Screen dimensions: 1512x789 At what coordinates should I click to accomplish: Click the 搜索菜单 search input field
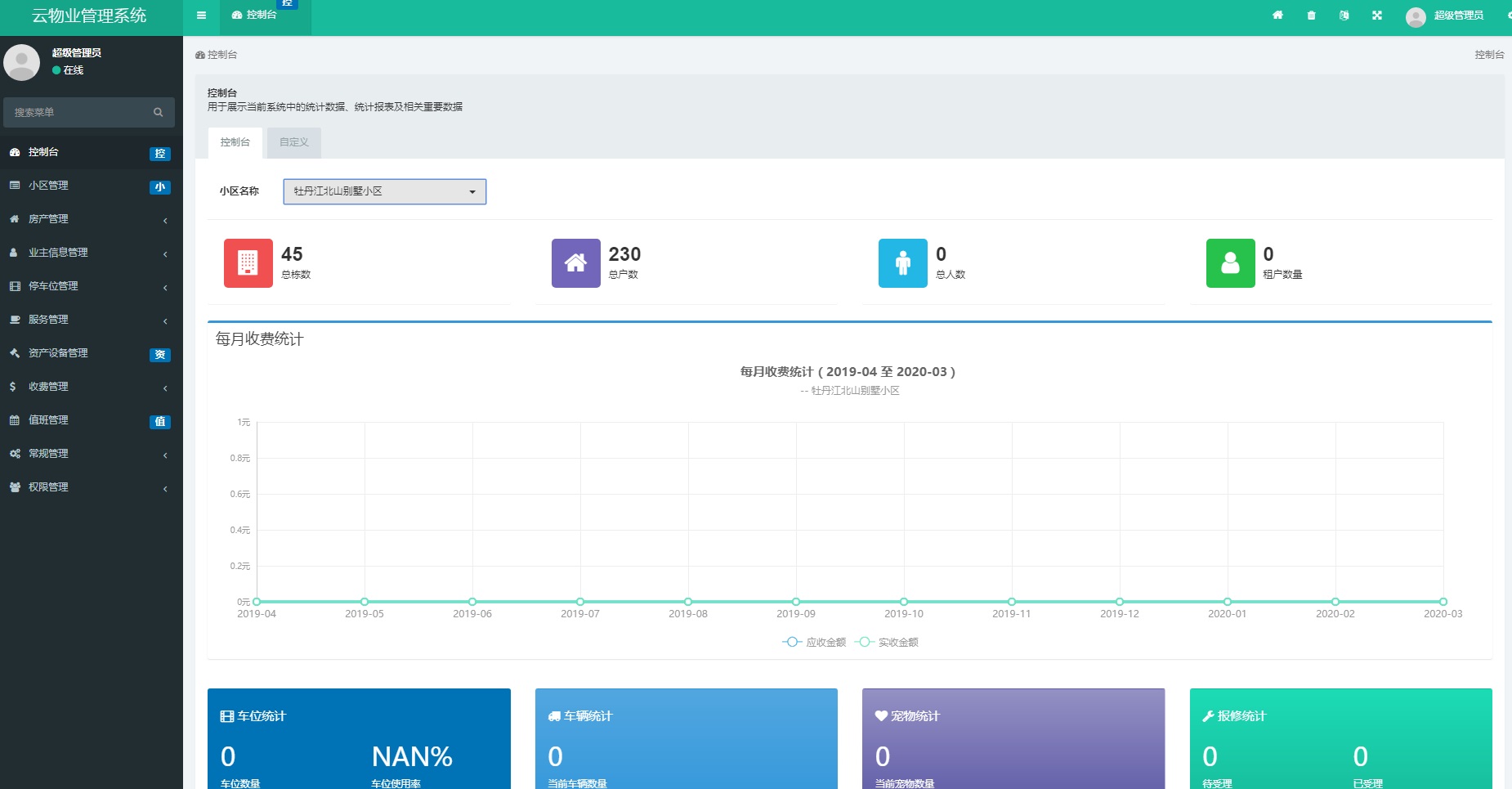tap(78, 113)
